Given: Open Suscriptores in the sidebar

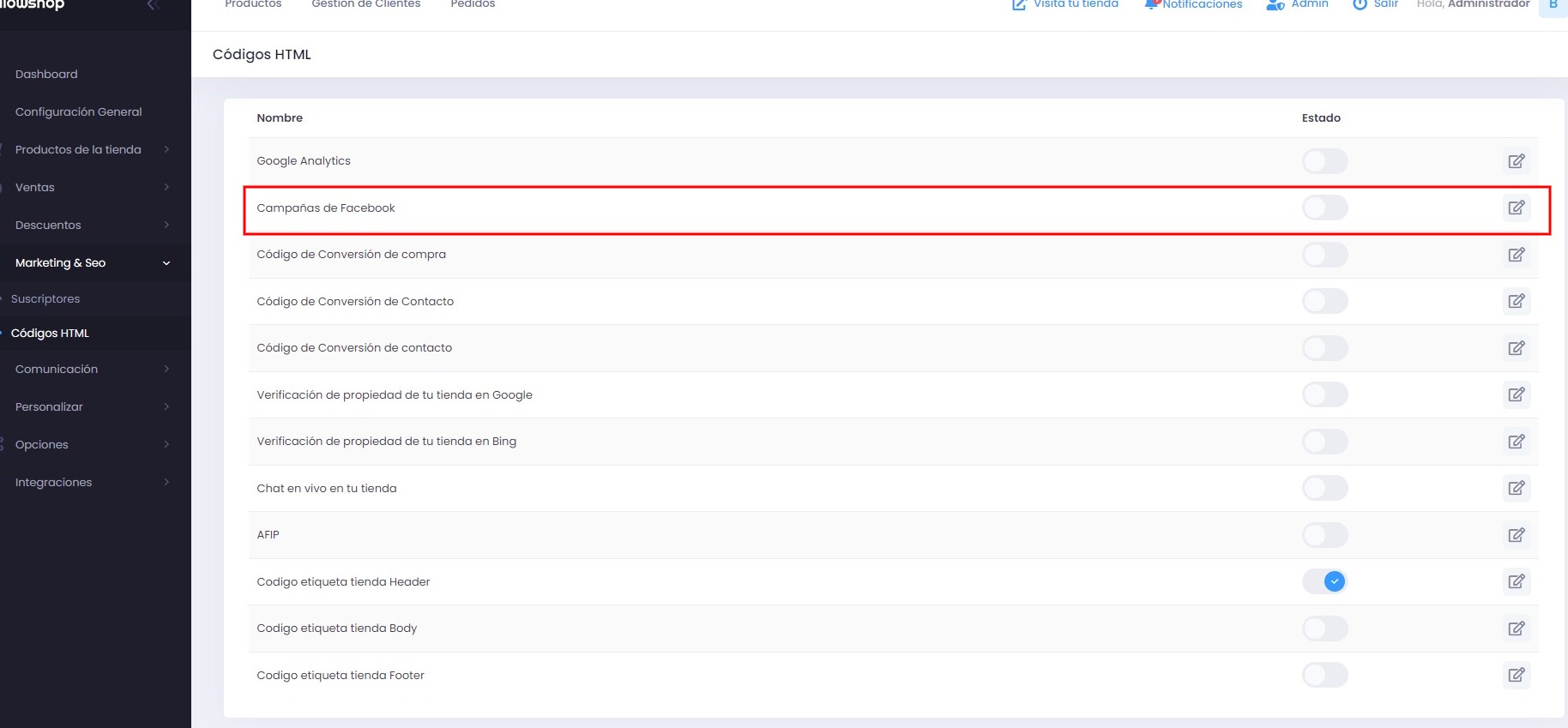Looking at the screenshot, I should pyautogui.click(x=45, y=298).
